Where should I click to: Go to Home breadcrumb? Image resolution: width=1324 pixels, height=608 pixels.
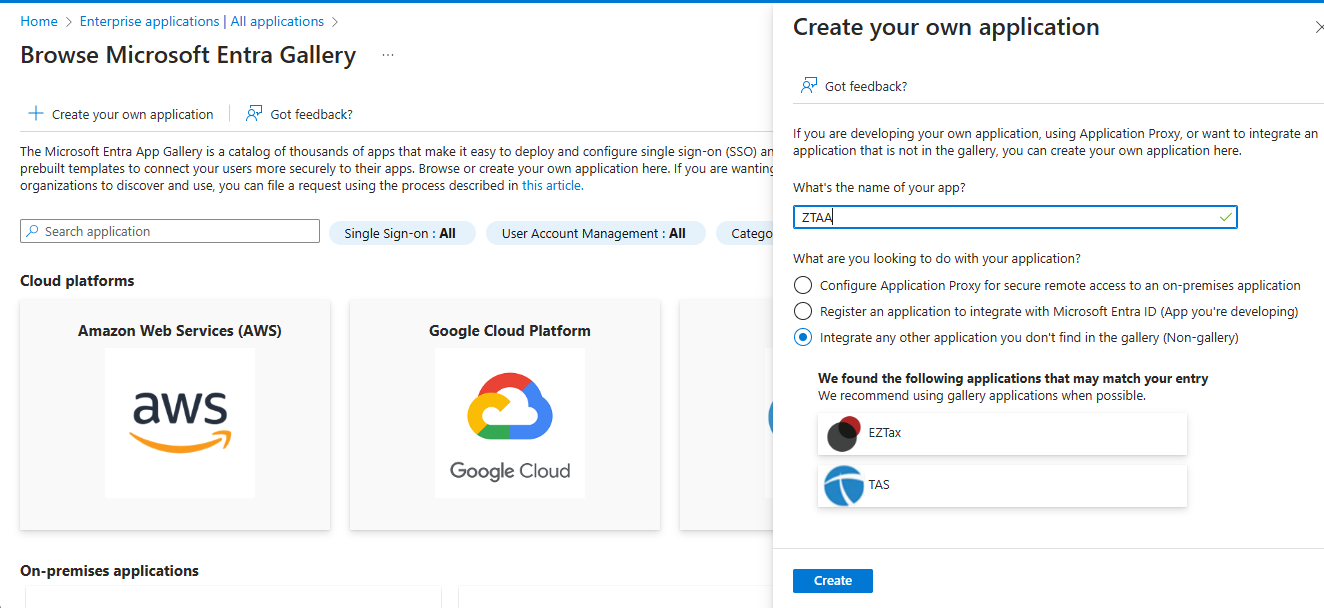click(39, 21)
